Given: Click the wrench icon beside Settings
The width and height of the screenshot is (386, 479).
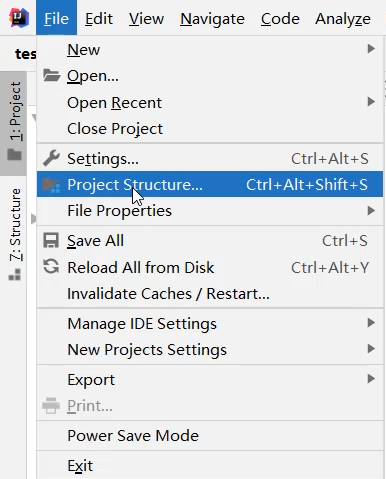Looking at the screenshot, I should point(51,158).
